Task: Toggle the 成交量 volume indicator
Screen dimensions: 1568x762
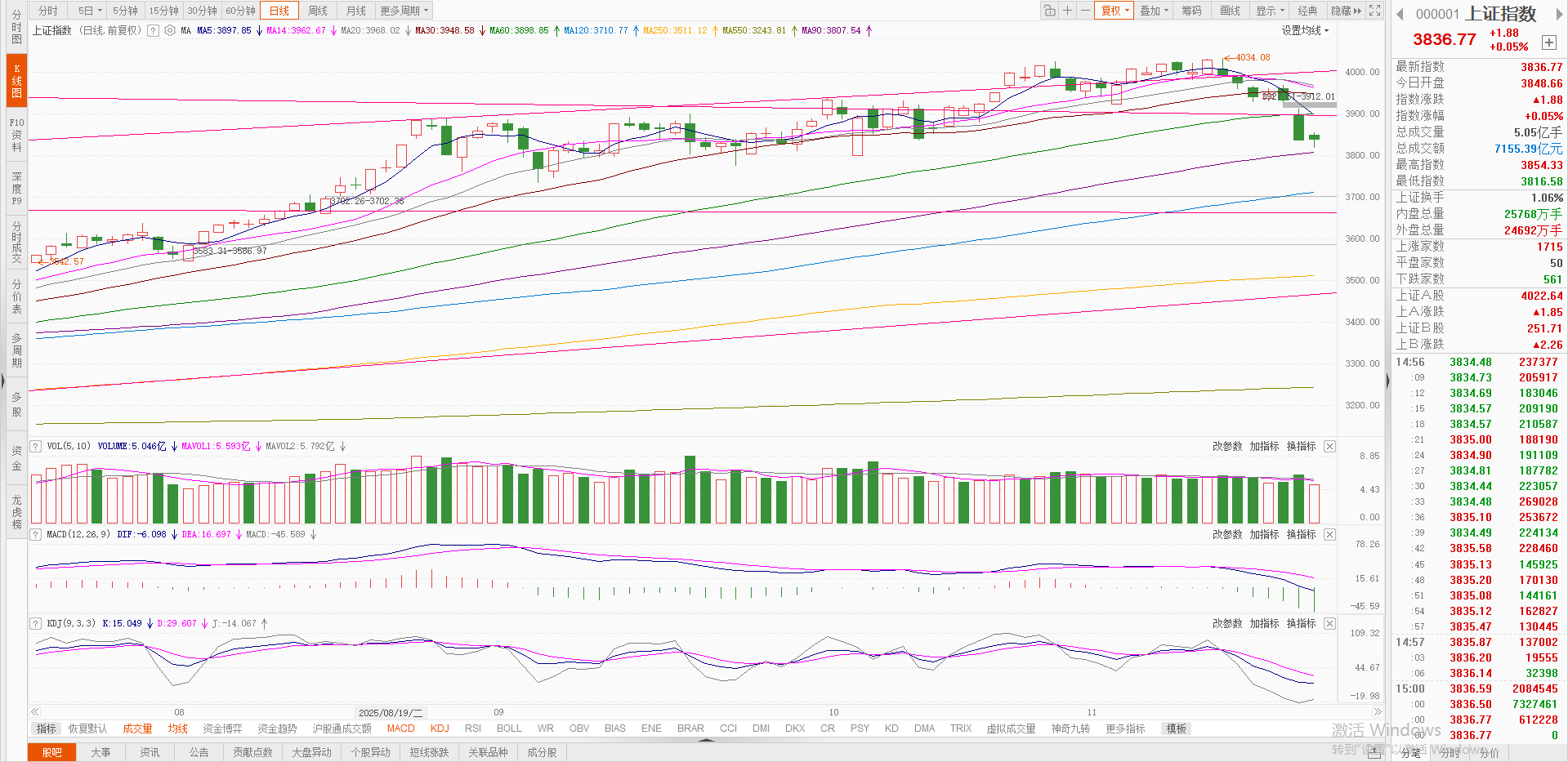Action: coord(137,729)
